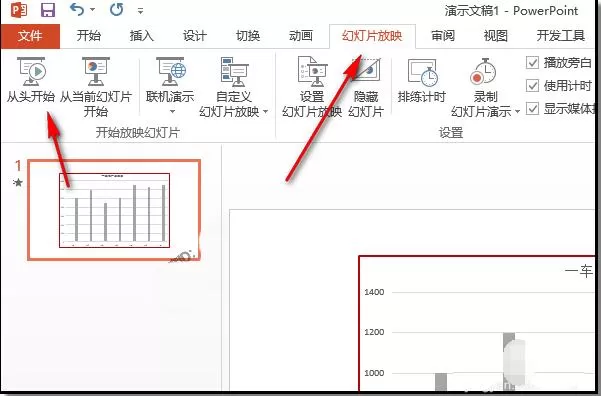Click the 演示文稿1 - PowerPoint window title
Viewport: 601px width, 396px height.
coord(511,11)
